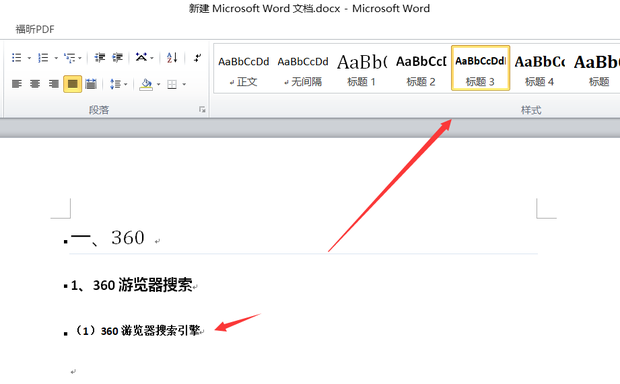Align text right
This screenshot has height=384, width=620.
pos(54,84)
